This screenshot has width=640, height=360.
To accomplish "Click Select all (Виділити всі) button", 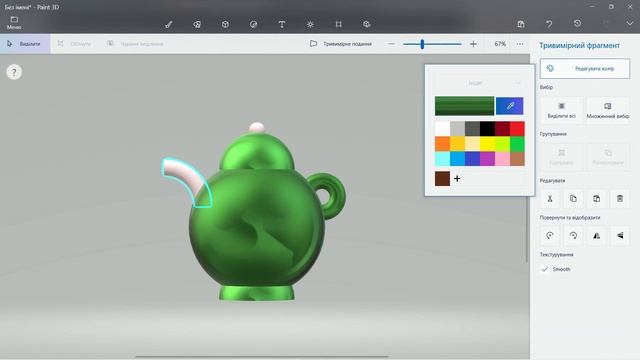I will 561,110.
